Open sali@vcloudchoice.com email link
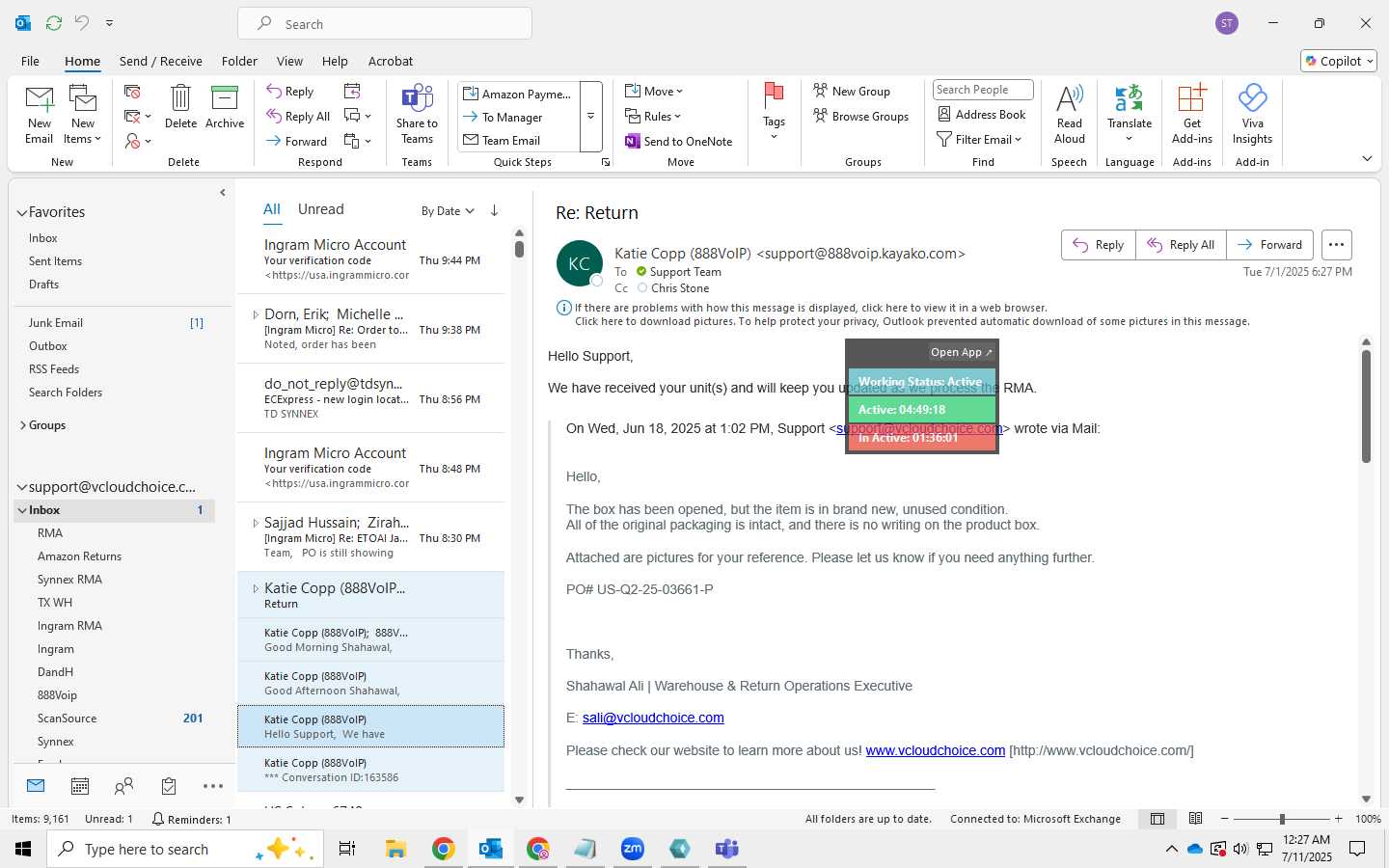The width and height of the screenshot is (1389, 868). coord(653,718)
